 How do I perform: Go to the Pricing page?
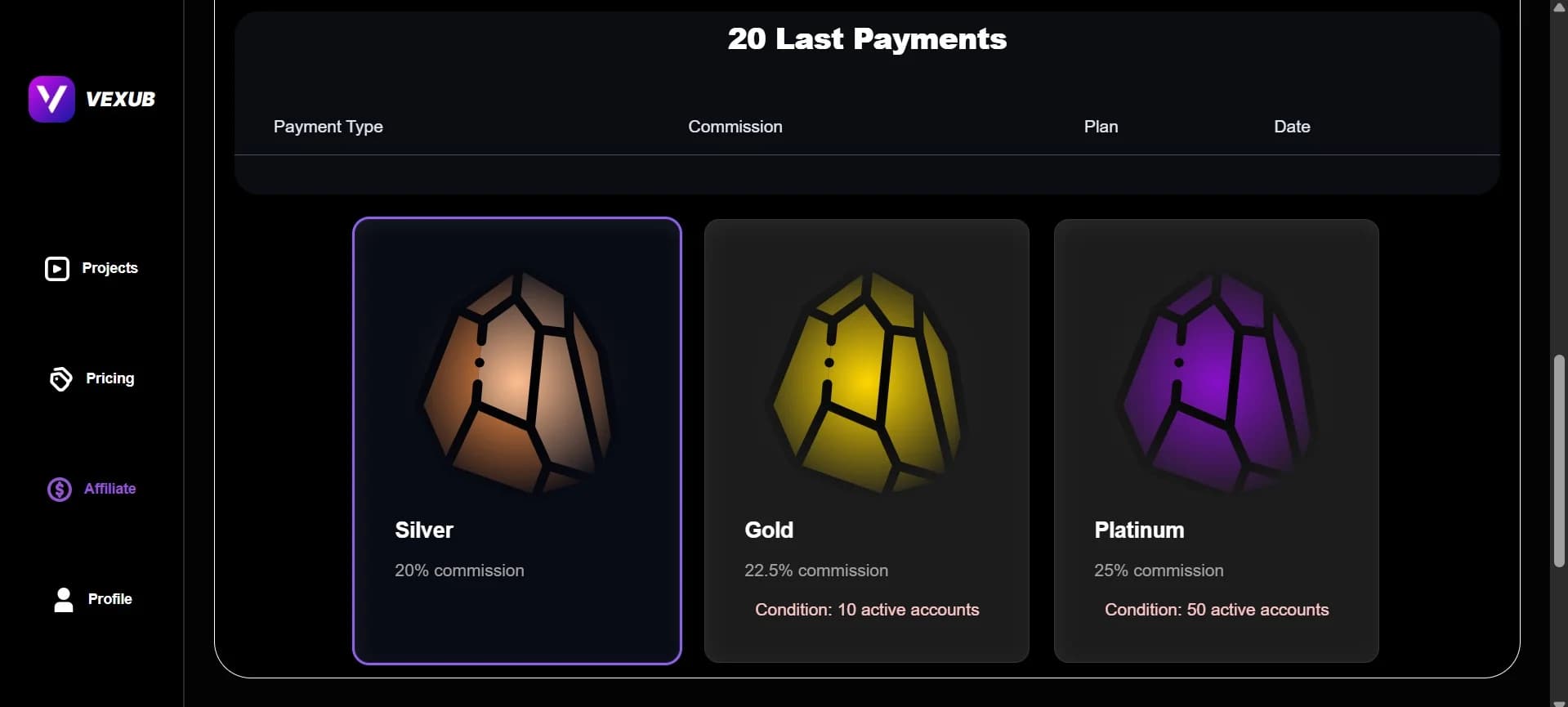tap(109, 378)
